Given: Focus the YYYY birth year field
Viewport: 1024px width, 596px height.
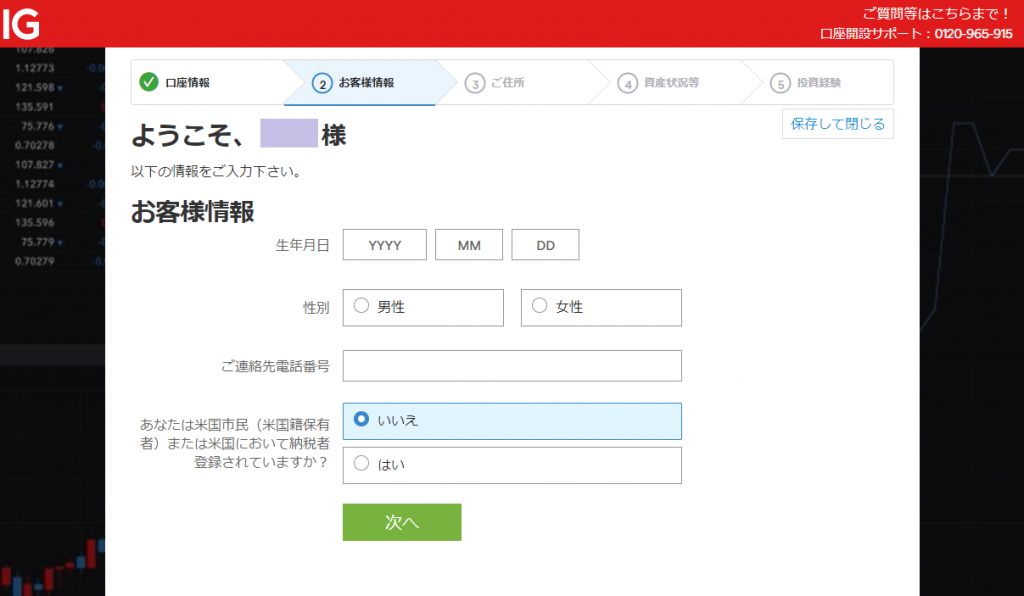Looking at the screenshot, I should click(x=385, y=245).
